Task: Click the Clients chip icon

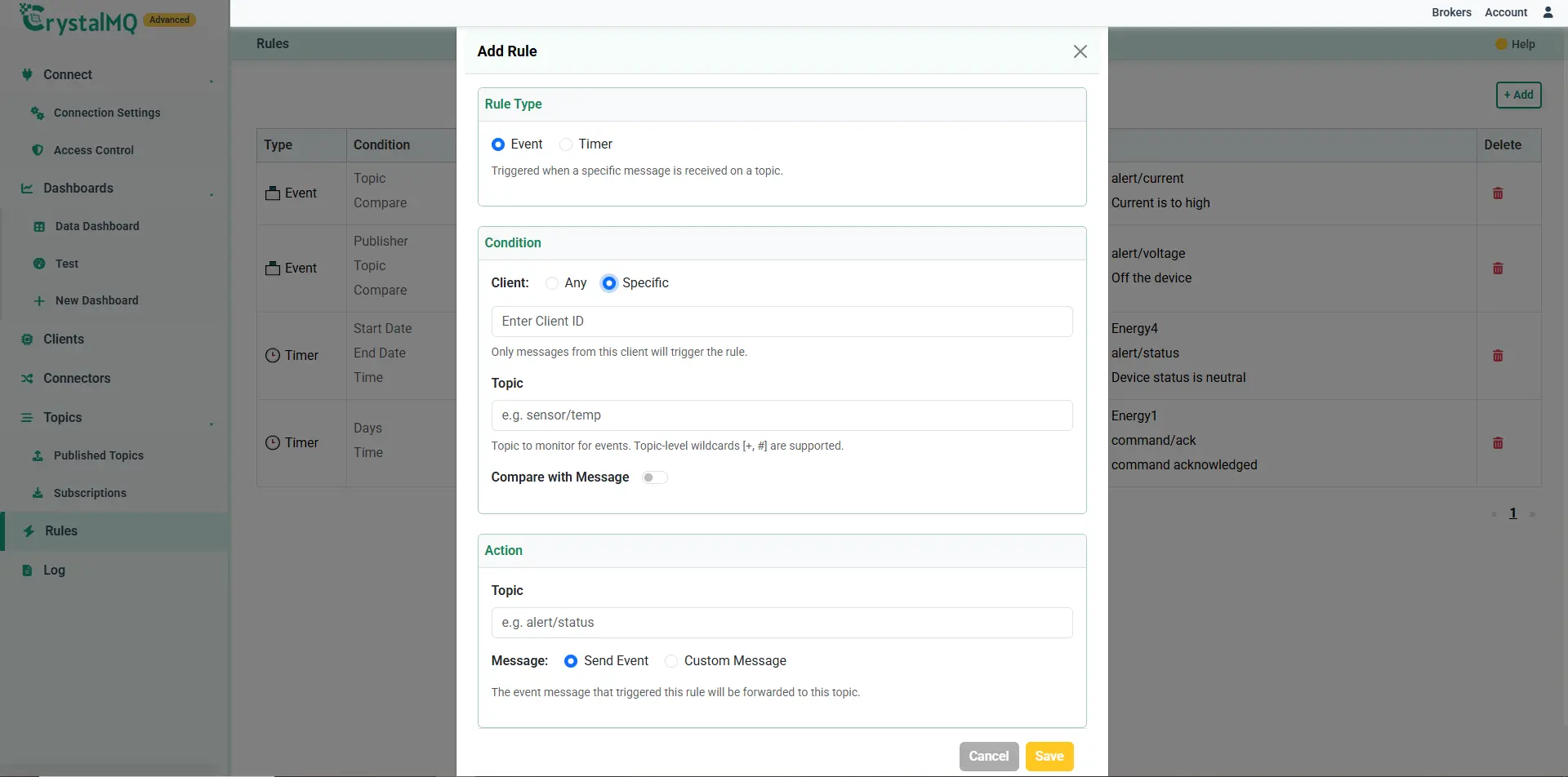Action: [27, 339]
